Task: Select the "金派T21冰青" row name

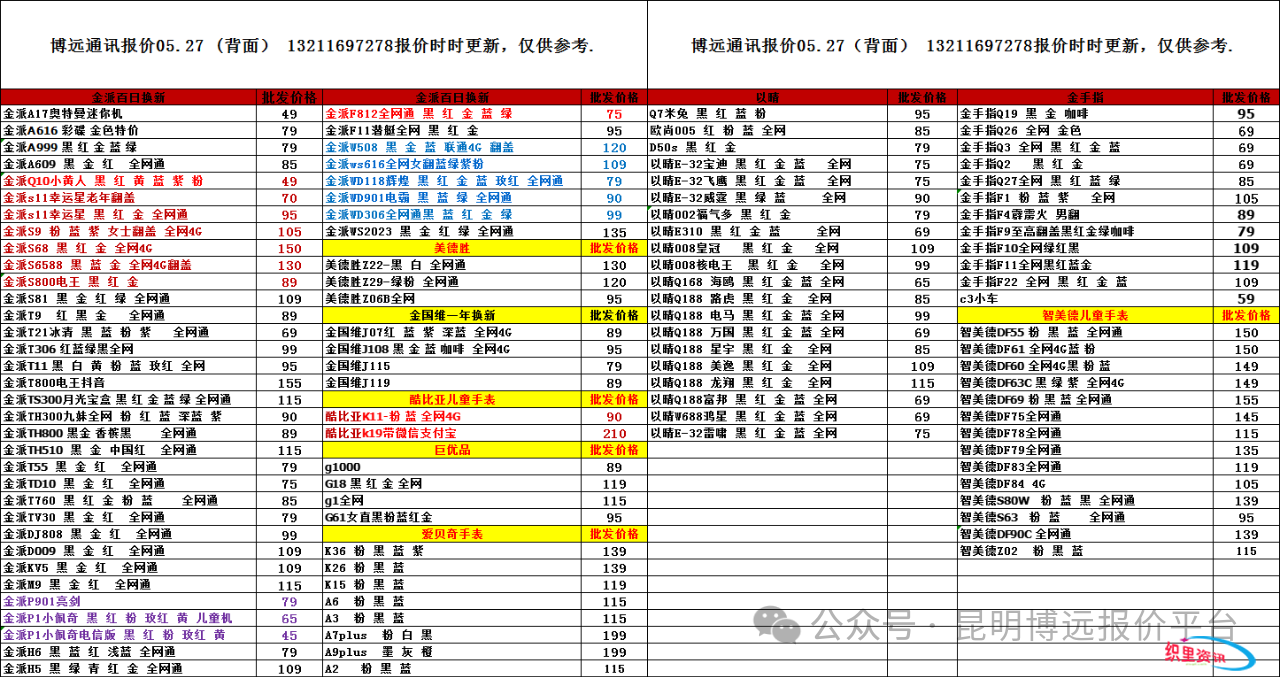Action: (129, 332)
